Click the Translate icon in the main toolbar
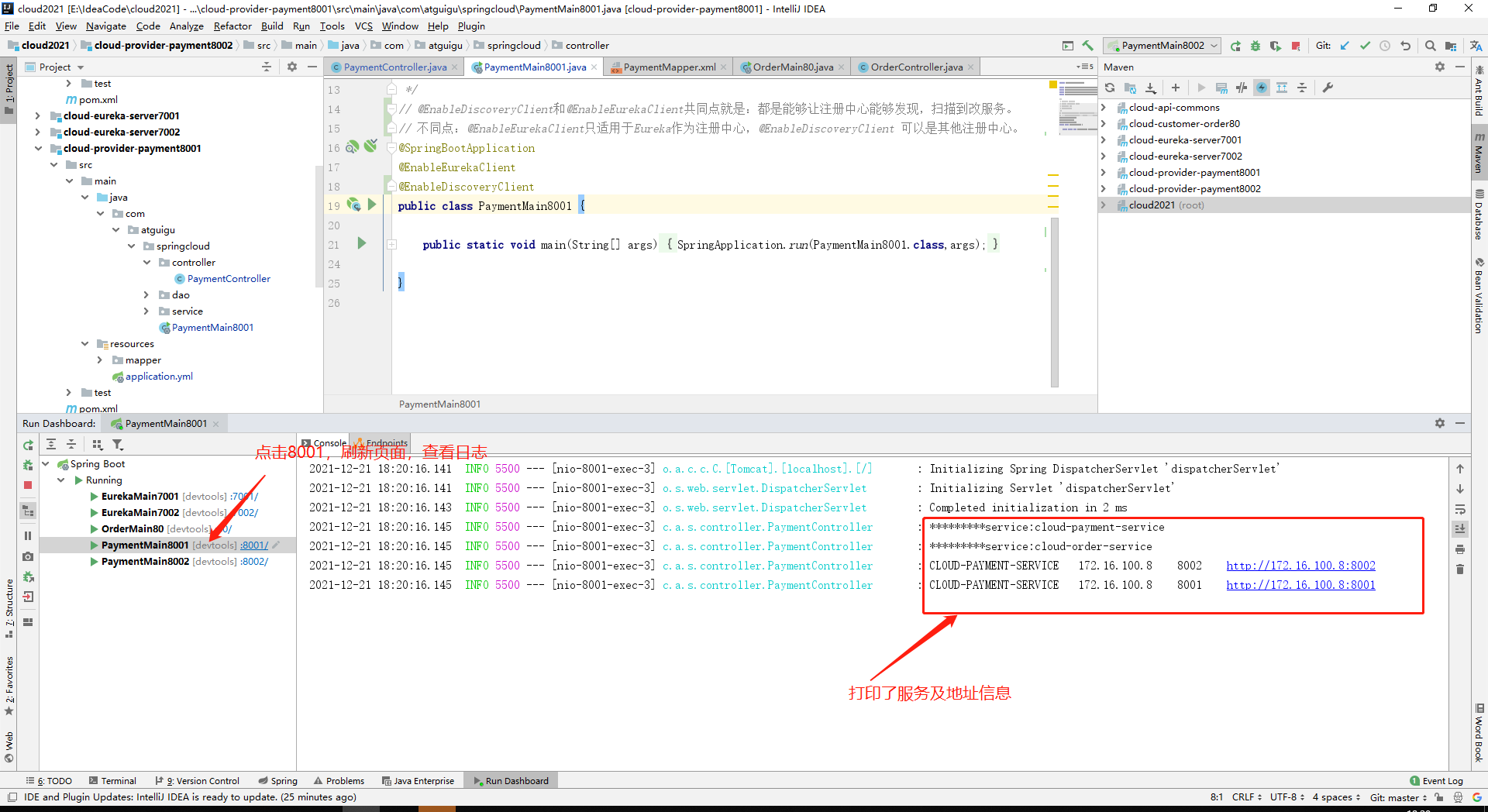Image resolution: width=1488 pixels, height=812 pixels. click(1476, 46)
